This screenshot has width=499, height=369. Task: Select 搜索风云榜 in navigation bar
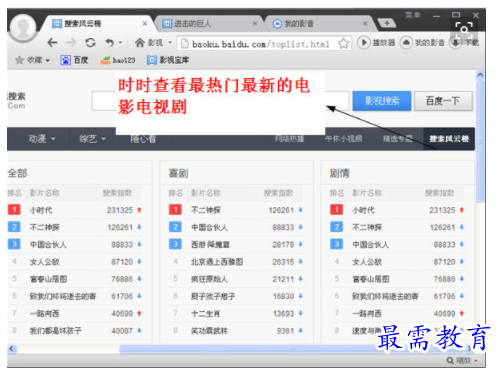tap(449, 139)
